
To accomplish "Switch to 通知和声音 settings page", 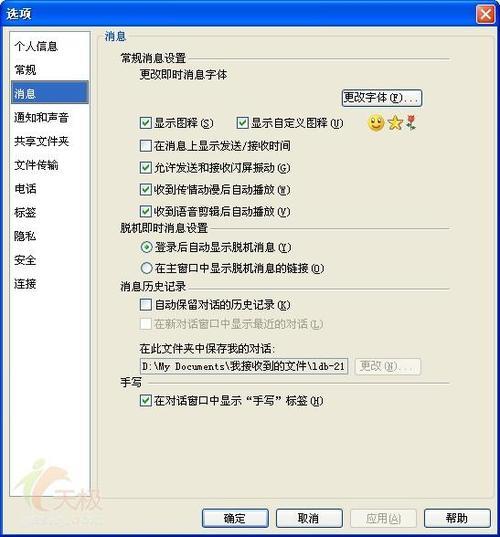I will point(41,117).
